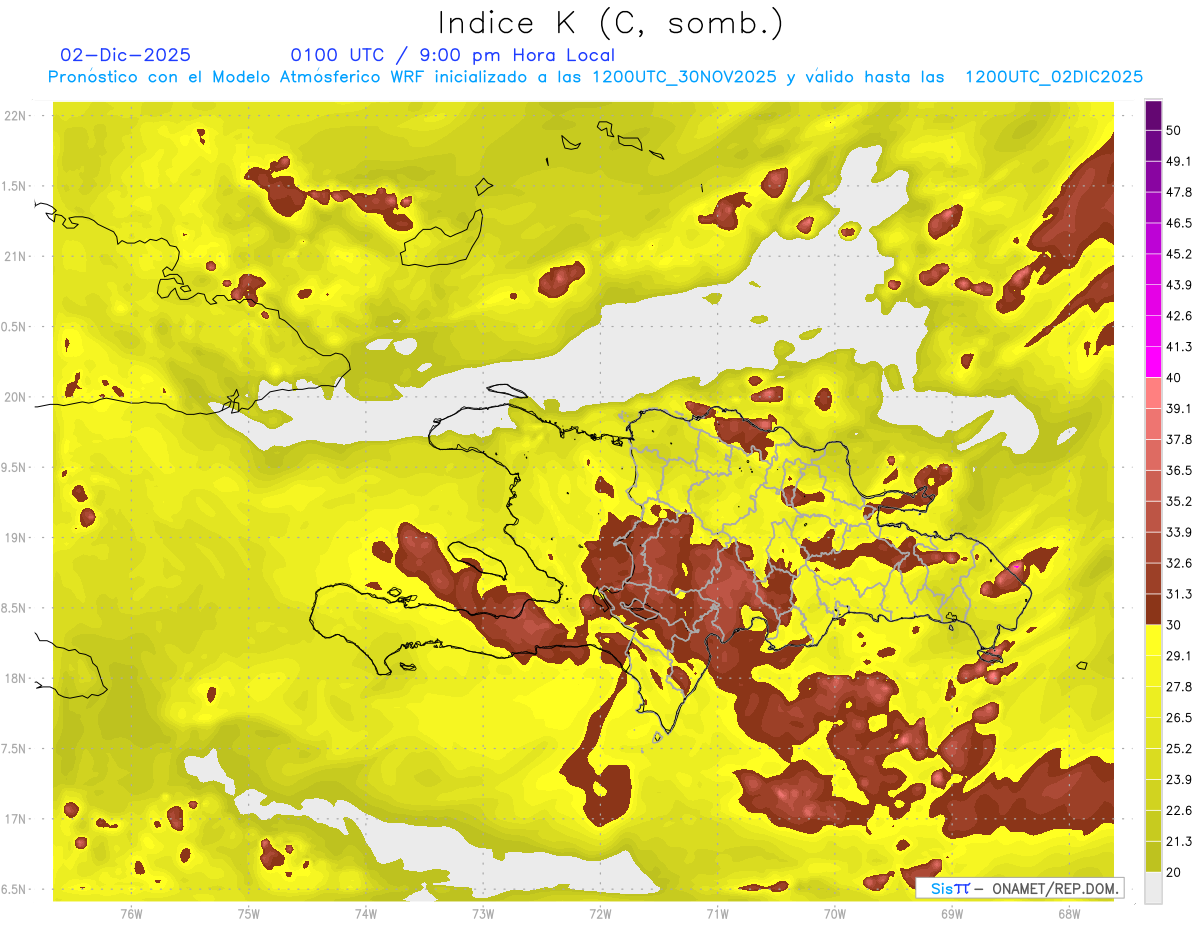Click the 69W longitude label
The image size is (1200, 927).
pyautogui.click(x=951, y=914)
